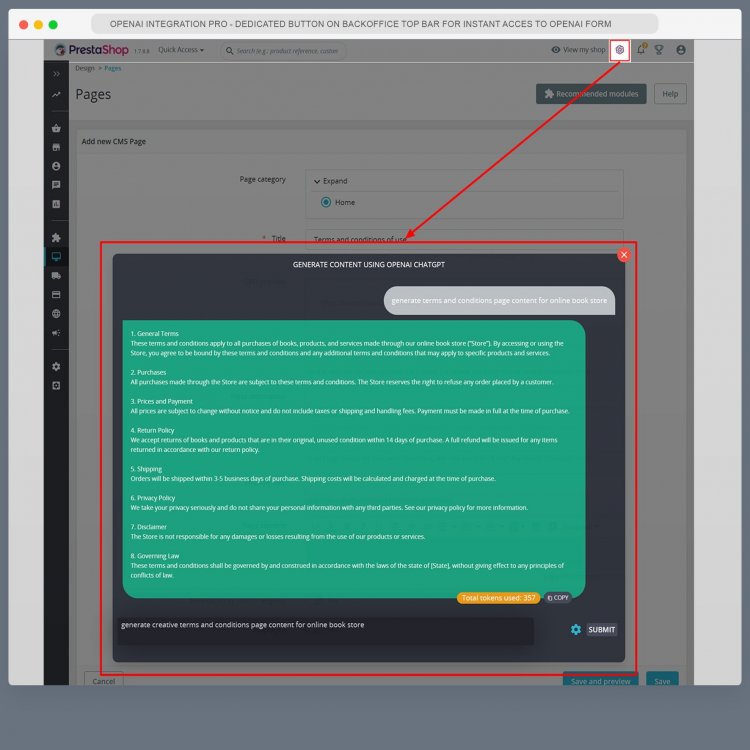Copy the generated response with COPY button
Viewport: 750px width, 750px height.
click(x=558, y=597)
